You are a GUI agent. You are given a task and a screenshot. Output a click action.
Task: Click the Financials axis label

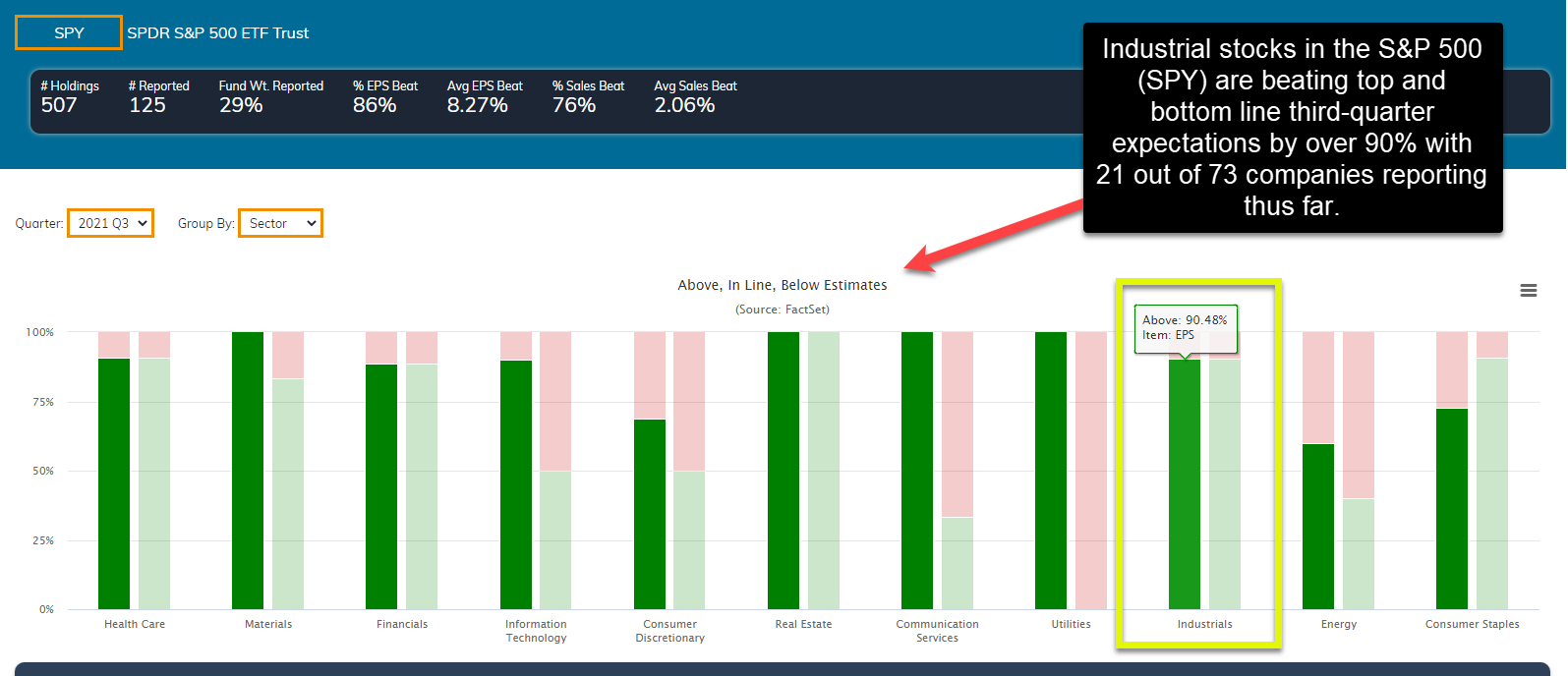point(402,624)
